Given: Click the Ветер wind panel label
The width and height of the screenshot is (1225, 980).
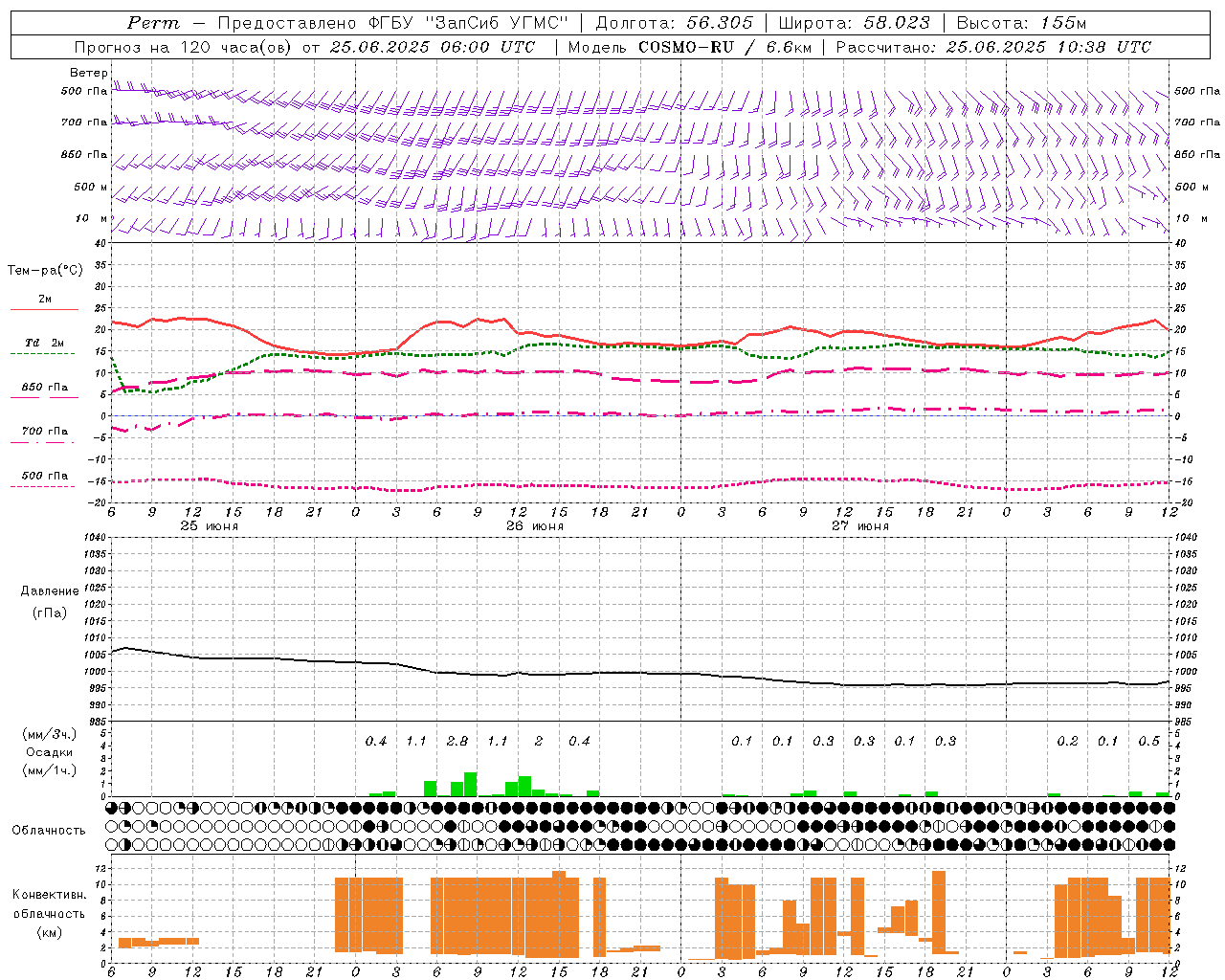Looking at the screenshot, I should 88,73.
